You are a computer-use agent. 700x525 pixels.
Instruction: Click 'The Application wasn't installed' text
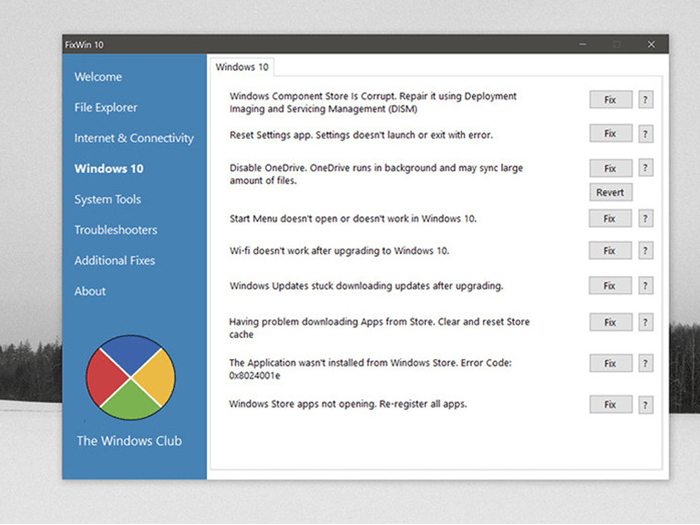point(371,369)
